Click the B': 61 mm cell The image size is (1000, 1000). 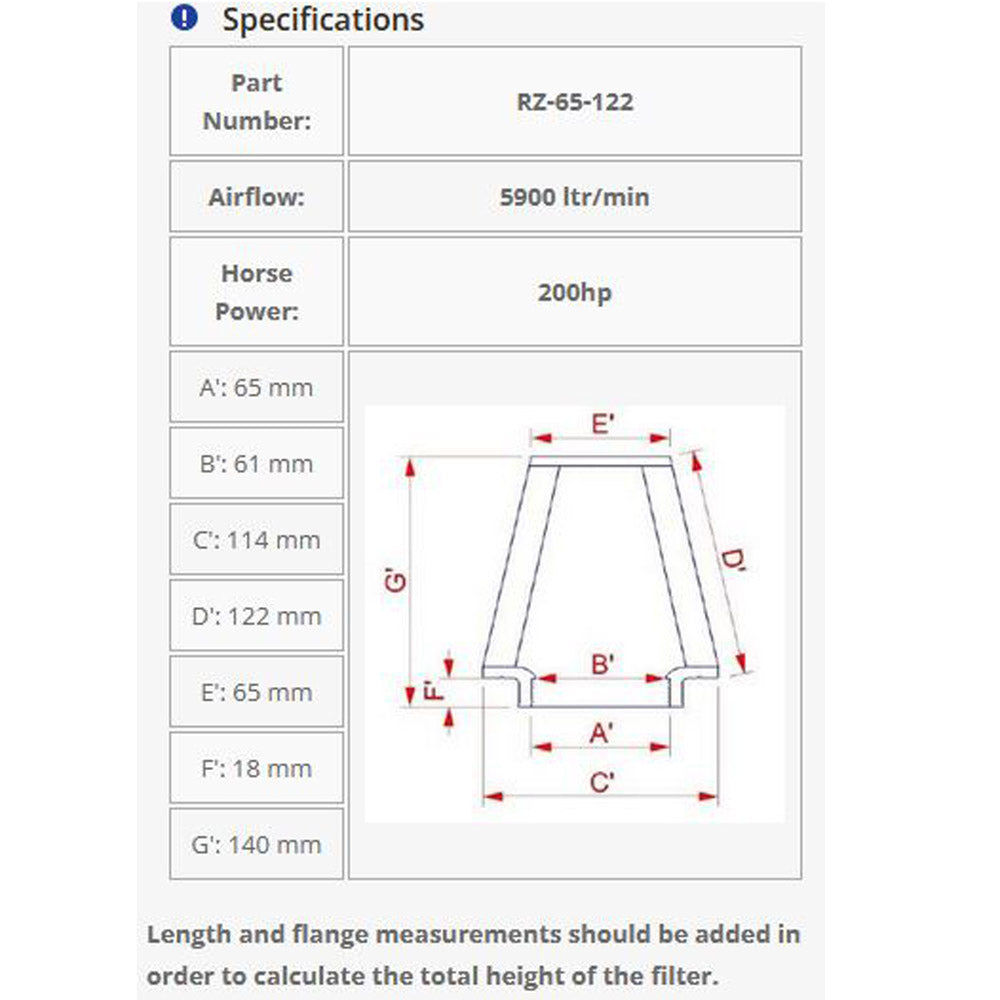click(256, 463)
